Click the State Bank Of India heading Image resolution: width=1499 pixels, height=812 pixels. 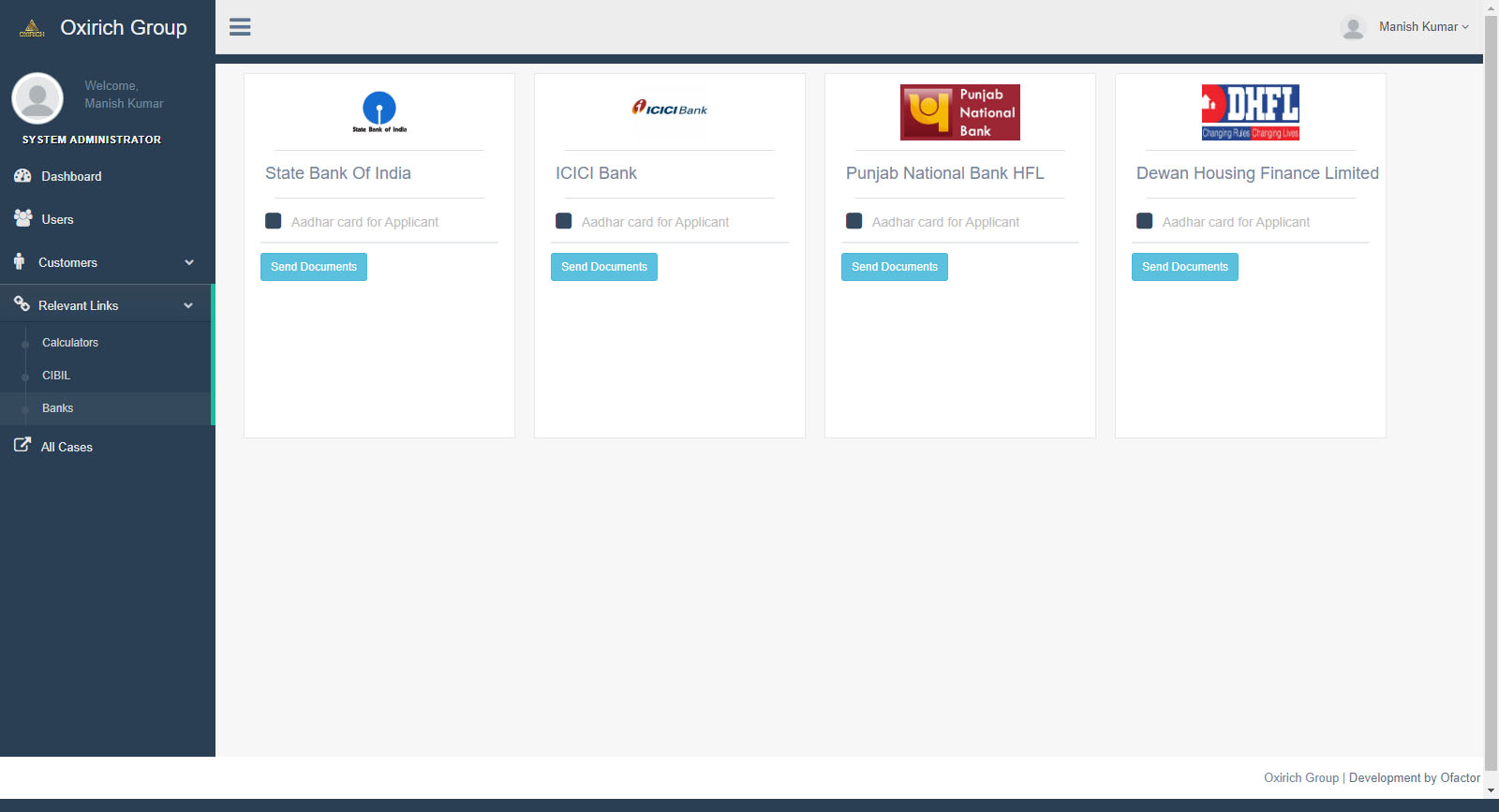(x=338, y=173)
